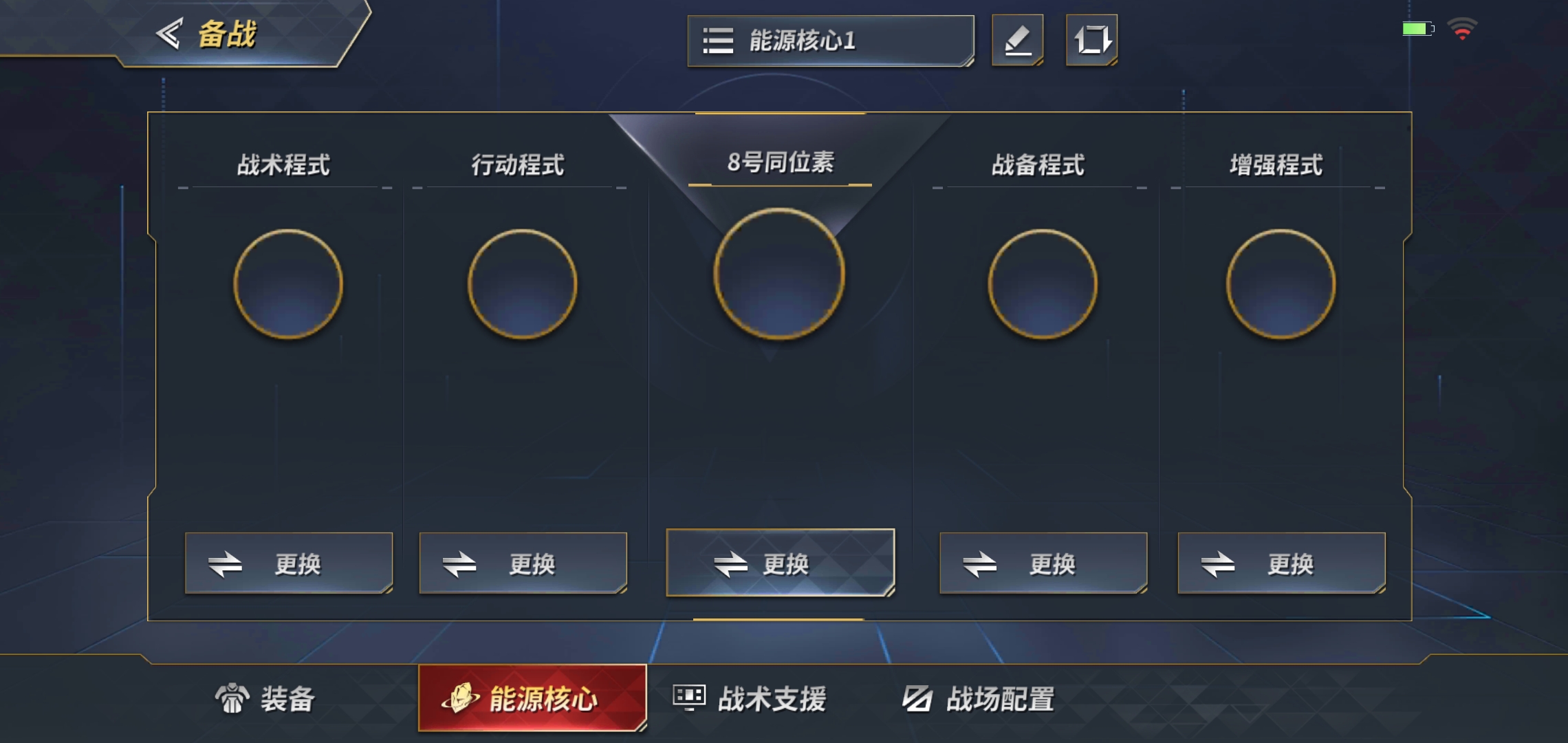
Task: Select the empty 战备程式 circle slot
Action: click(1043, 283)
